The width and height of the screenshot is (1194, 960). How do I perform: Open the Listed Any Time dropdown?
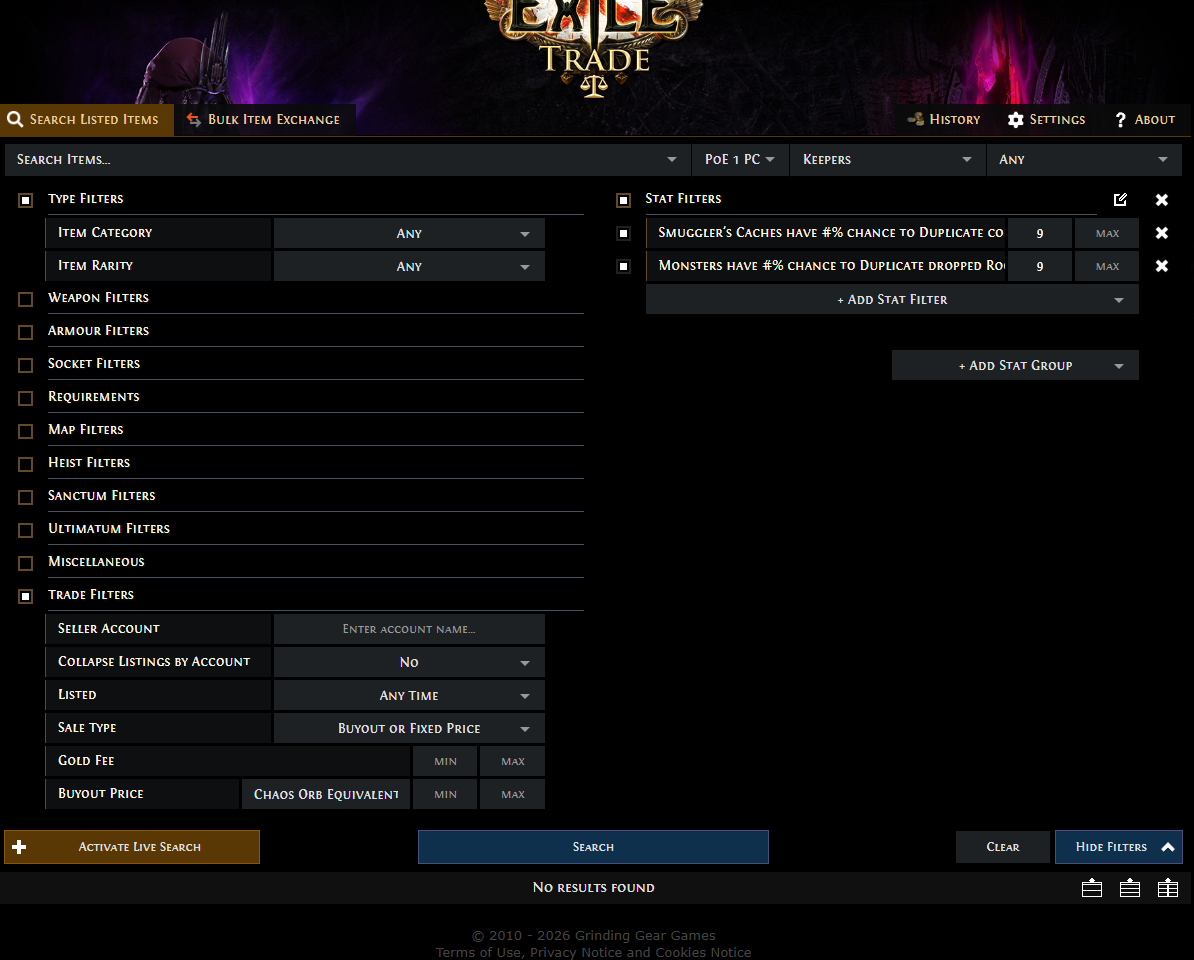coord(409,695)
